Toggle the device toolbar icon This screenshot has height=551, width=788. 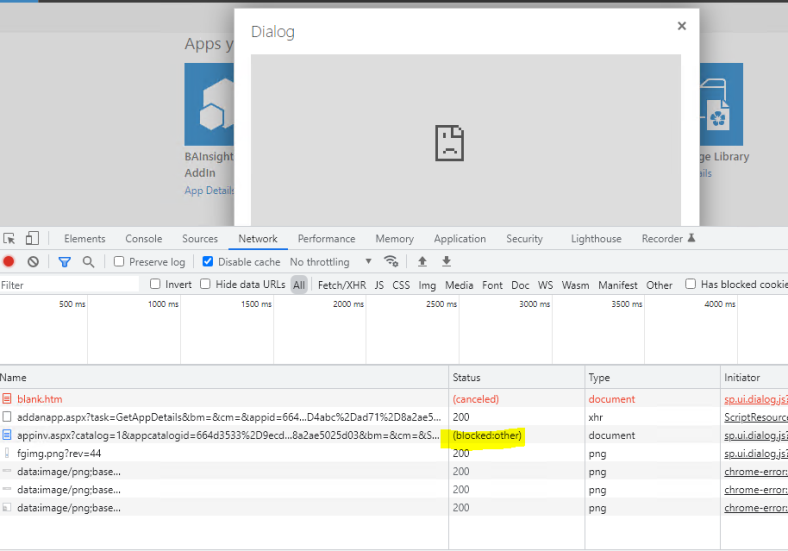[x=32, y=239]
